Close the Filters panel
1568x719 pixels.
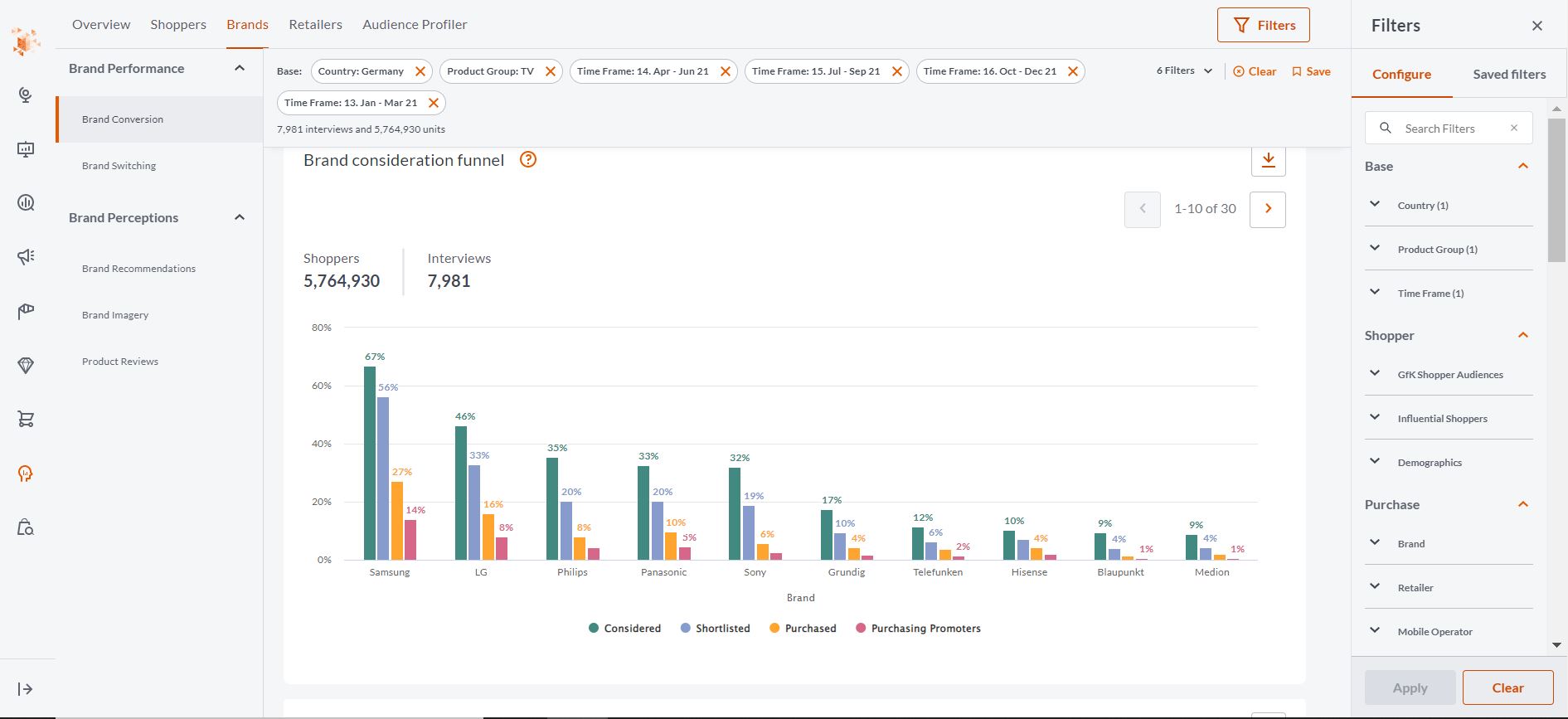coord(1537,26)
